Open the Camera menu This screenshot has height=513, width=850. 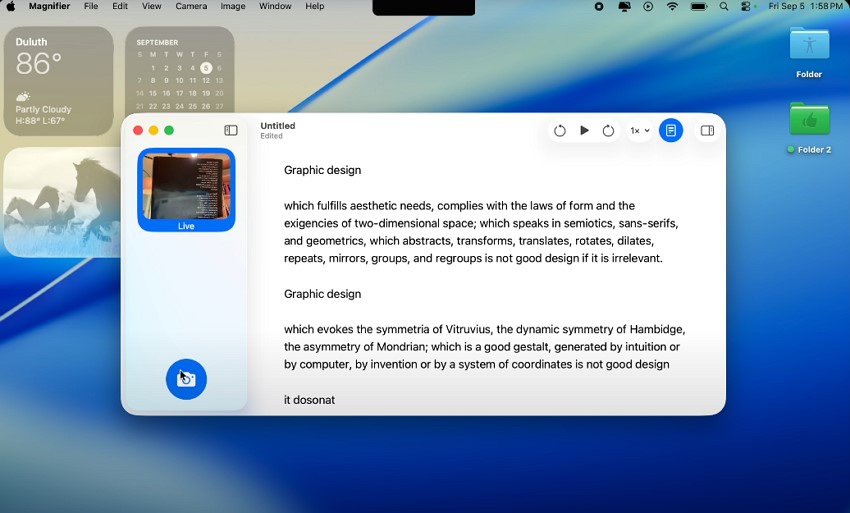(191, 7)
